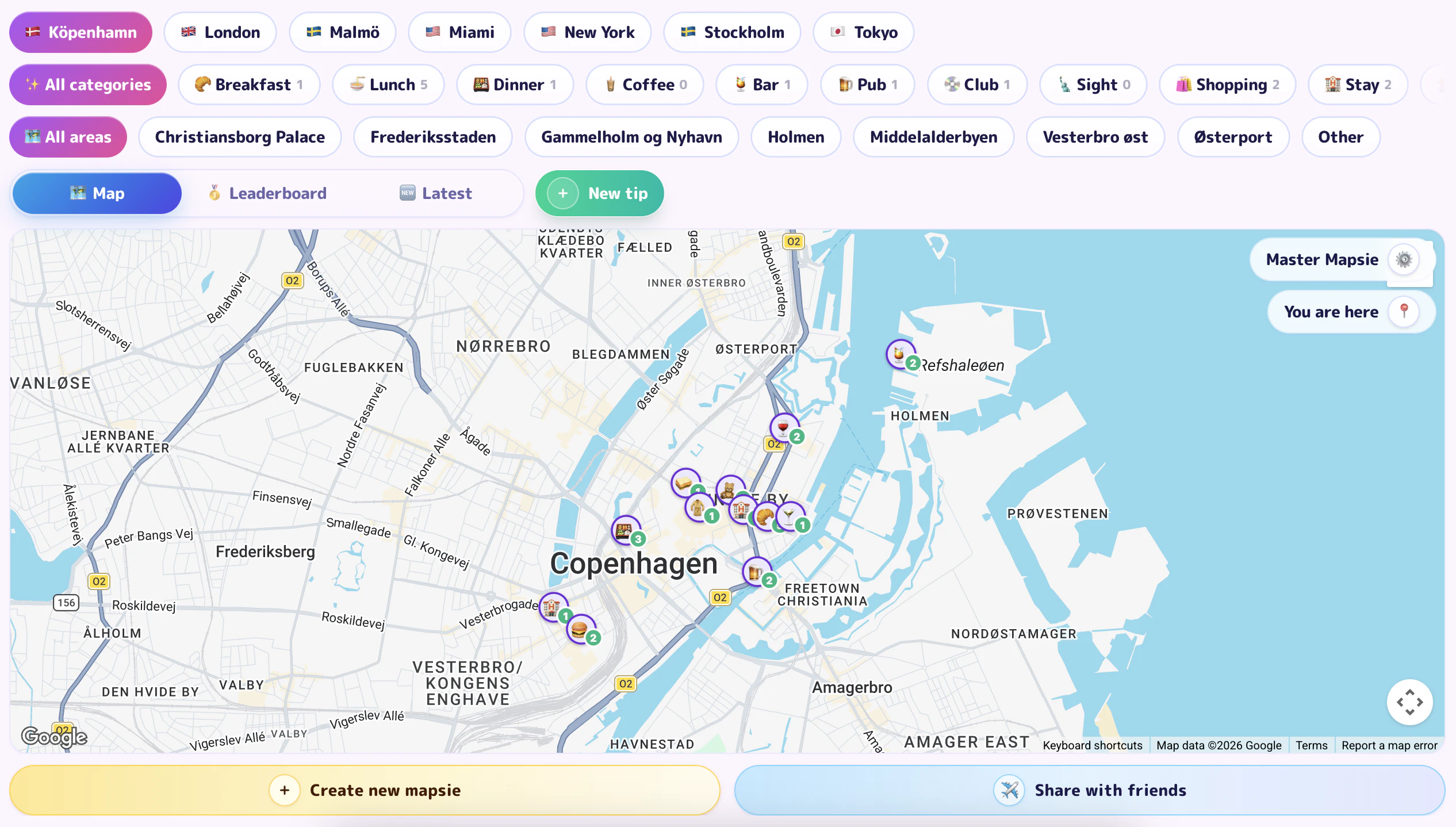
Task: Filter tips by Club
Action: (977, 85)
